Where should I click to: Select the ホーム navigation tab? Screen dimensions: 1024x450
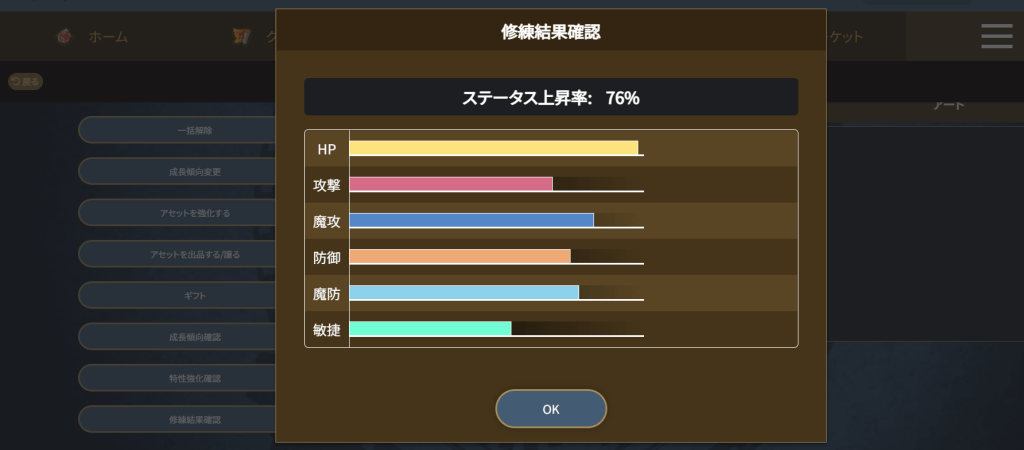(107, 37)
